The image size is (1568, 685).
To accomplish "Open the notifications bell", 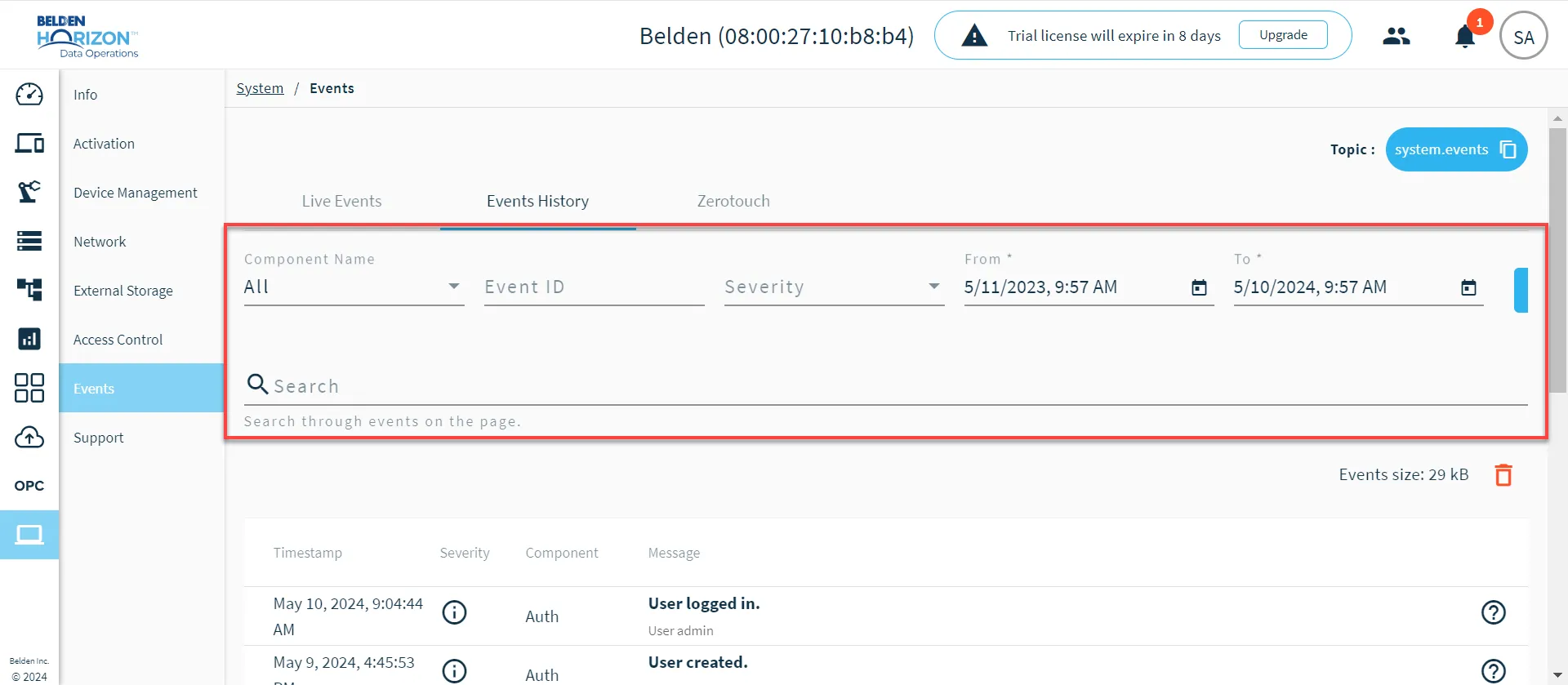I will (1465, 37).
